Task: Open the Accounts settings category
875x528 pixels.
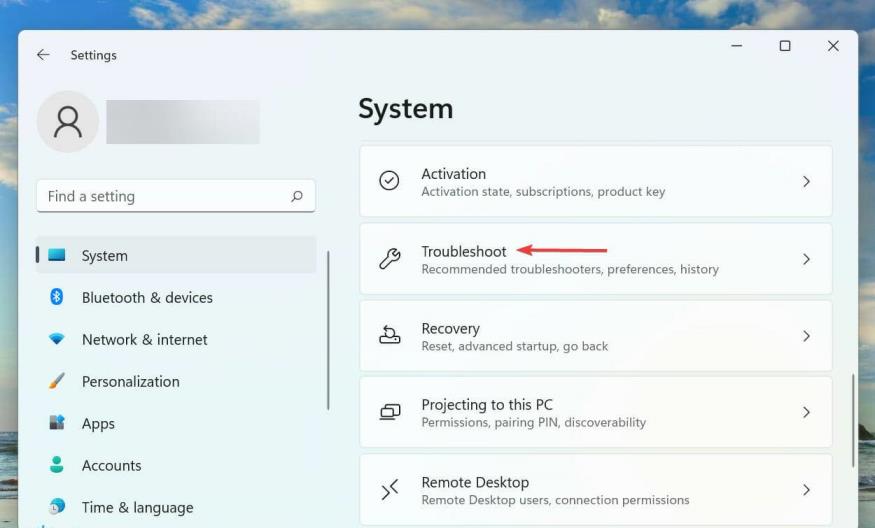Action: tap(176, 465)
